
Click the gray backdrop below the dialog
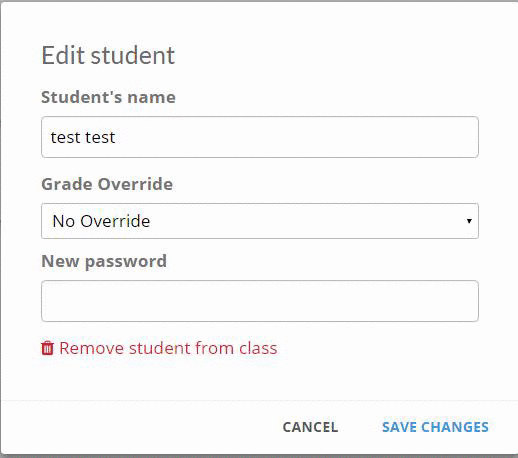pos(259,456)
